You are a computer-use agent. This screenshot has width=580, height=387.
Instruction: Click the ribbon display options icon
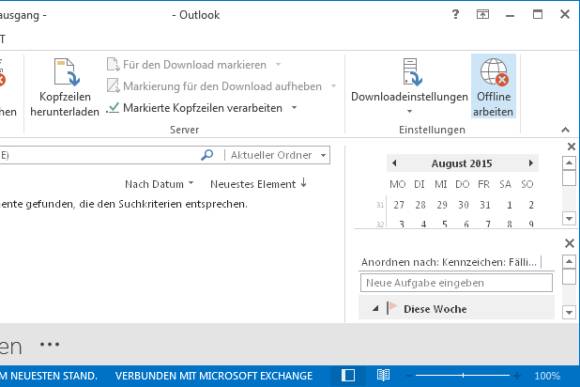(482, 15)
